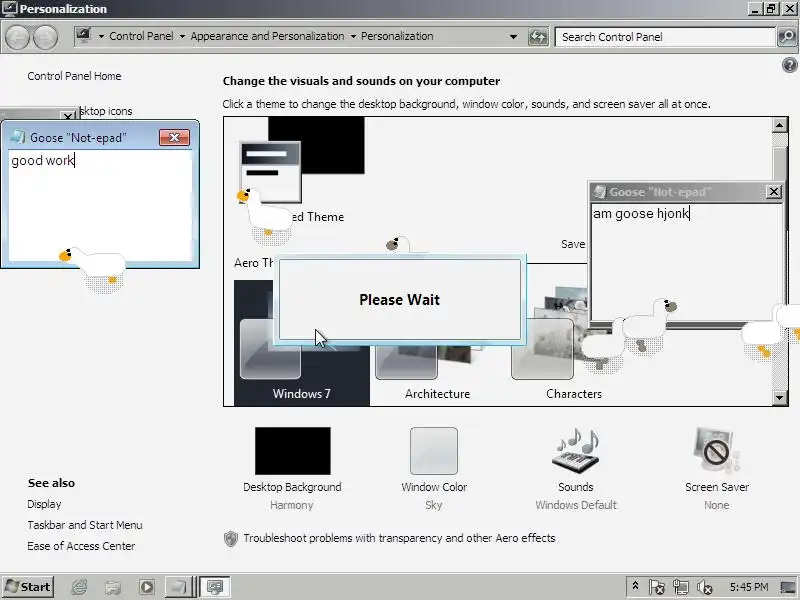Click the Action Center flag tray icon
This screenshot has height=600, width=800.
coord(657,587)
